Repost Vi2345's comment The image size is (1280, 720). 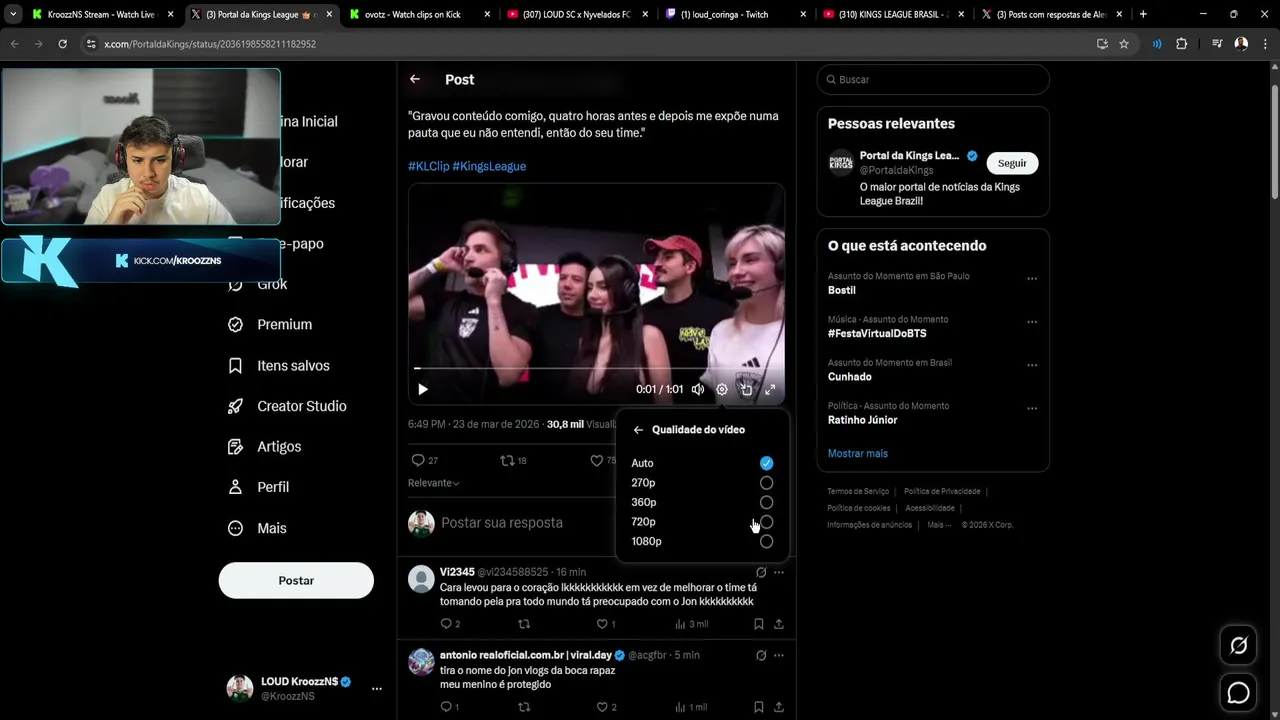tap(523, 624)
